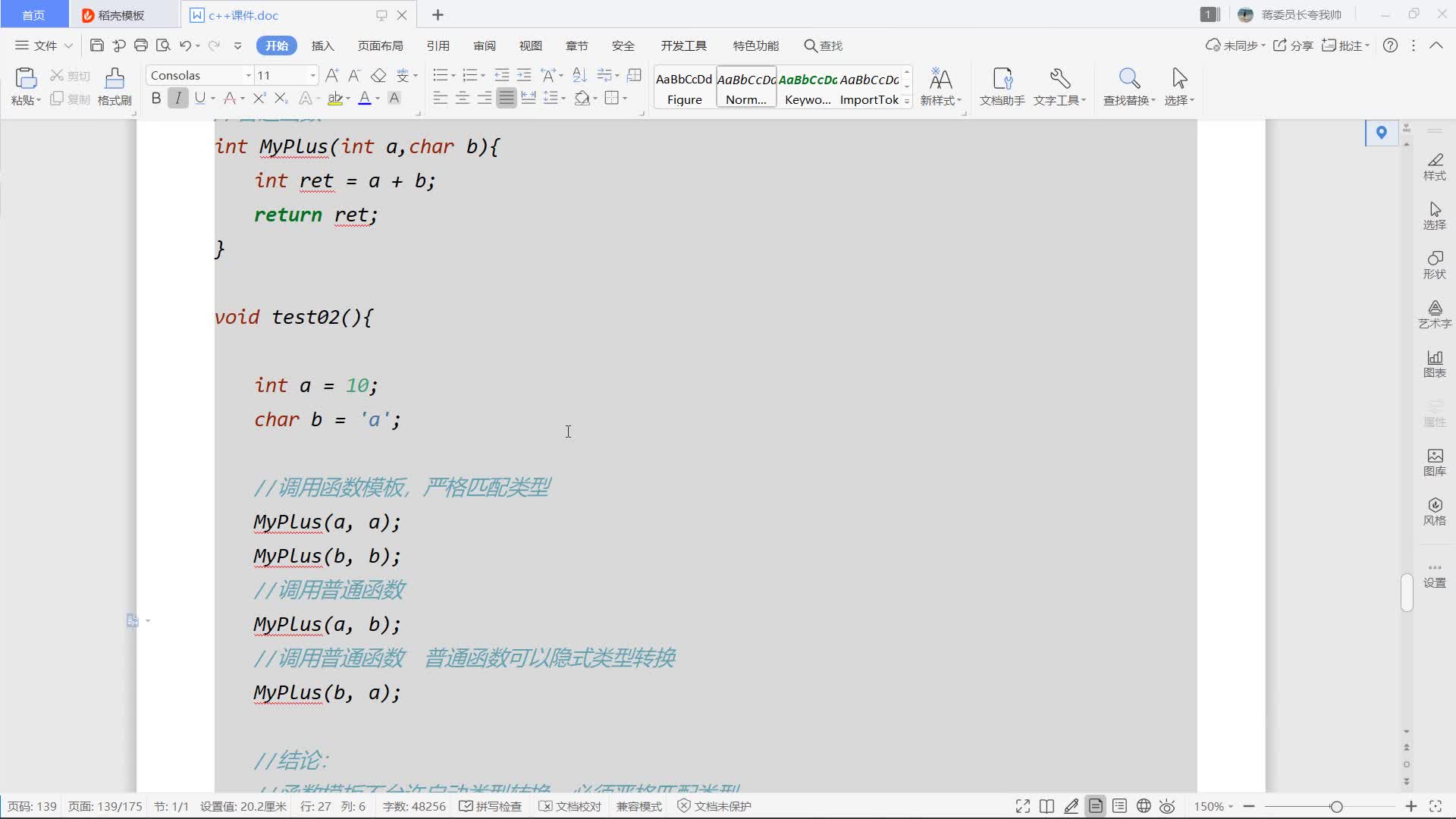The image size is (1456, 819).
Task: Click 文档校对 in status bar
Action: 570,806
